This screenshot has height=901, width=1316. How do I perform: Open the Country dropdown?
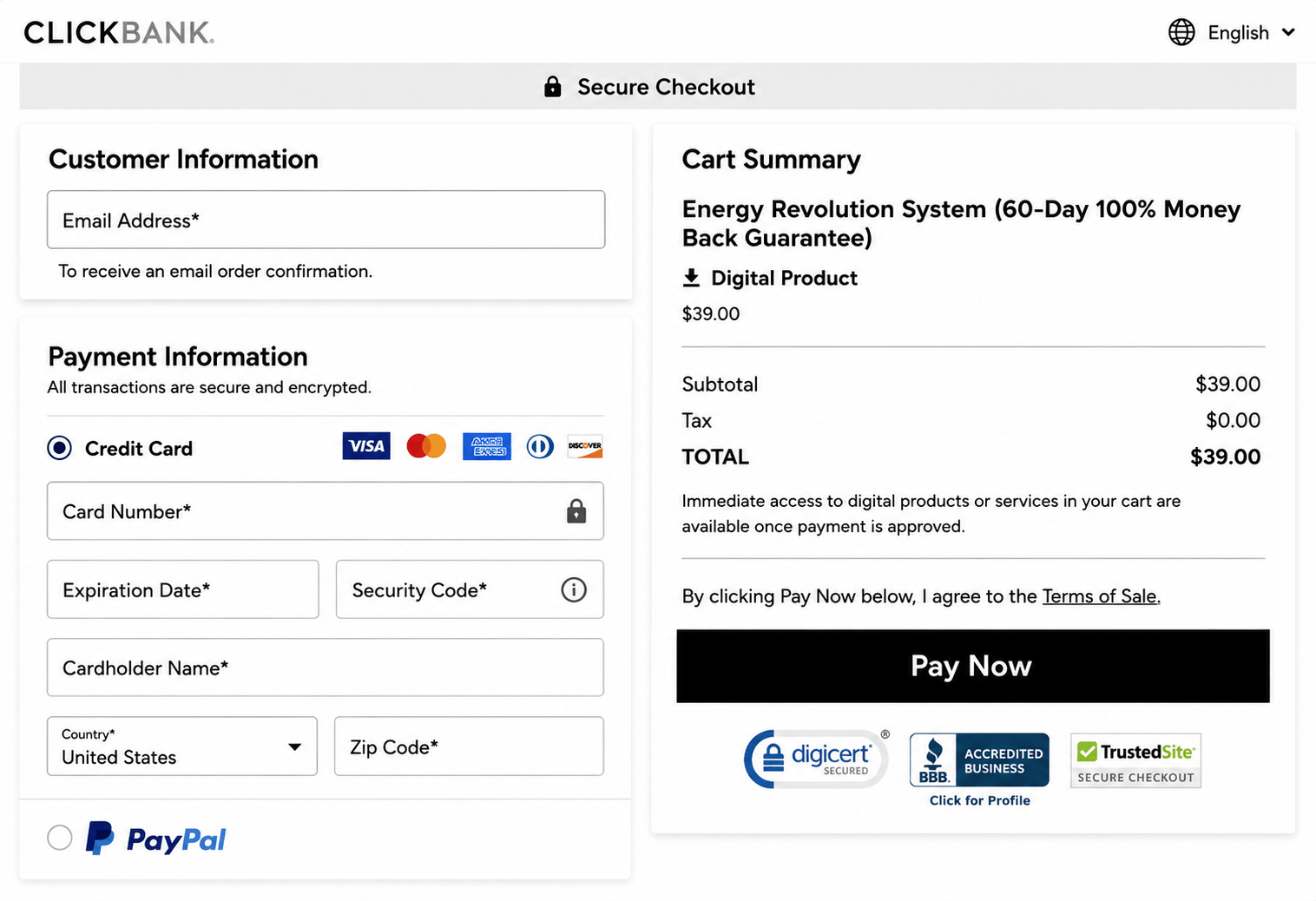pos(182,746)
